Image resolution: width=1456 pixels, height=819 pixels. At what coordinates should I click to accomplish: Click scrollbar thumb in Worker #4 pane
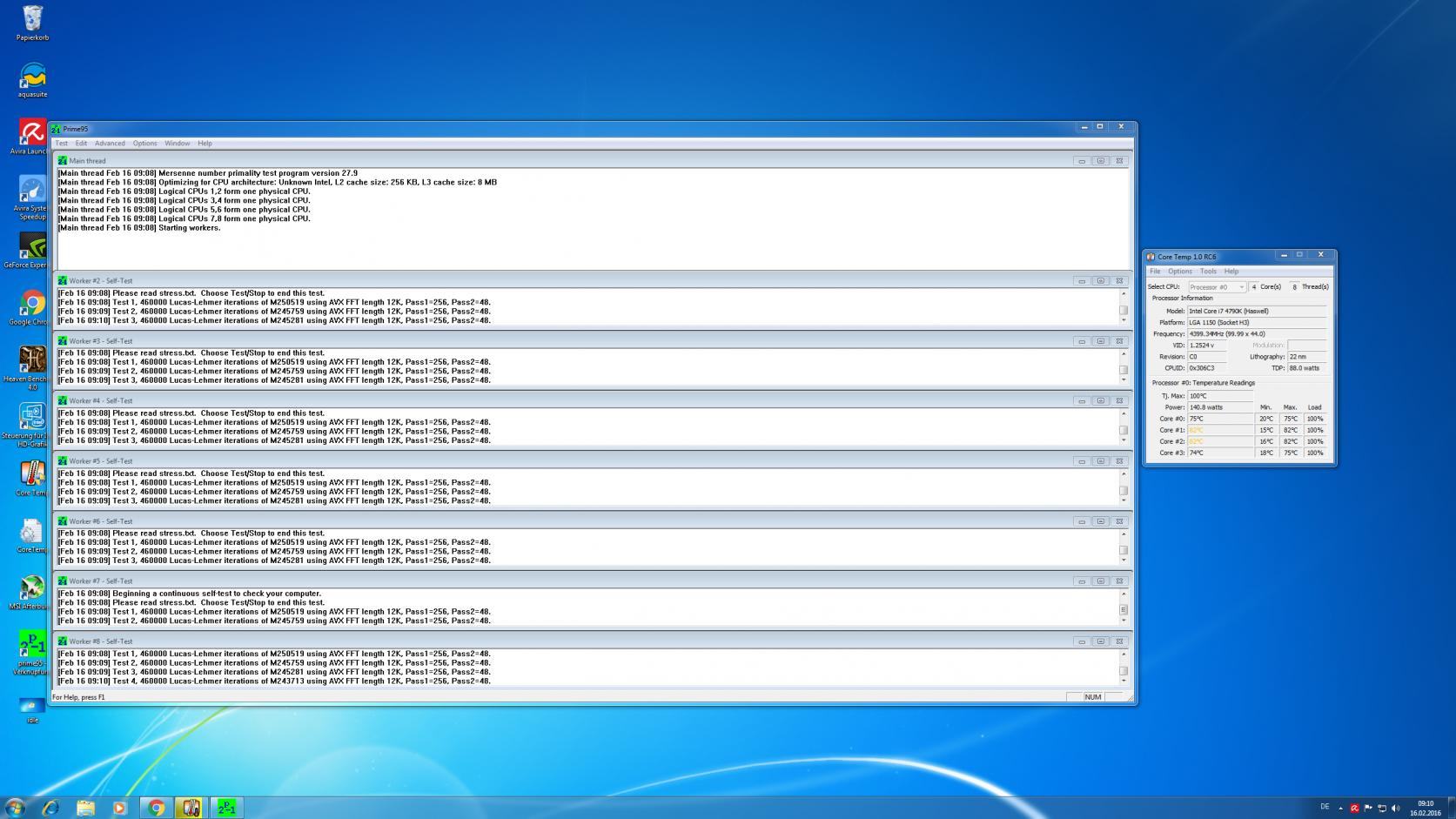coord(1124,430)
